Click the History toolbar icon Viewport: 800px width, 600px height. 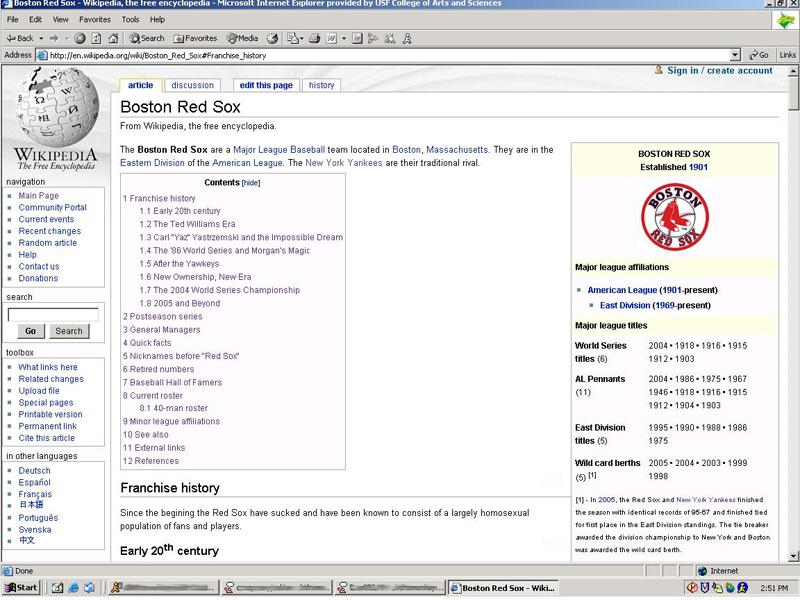pyautogui.click(x=273, y=38)
